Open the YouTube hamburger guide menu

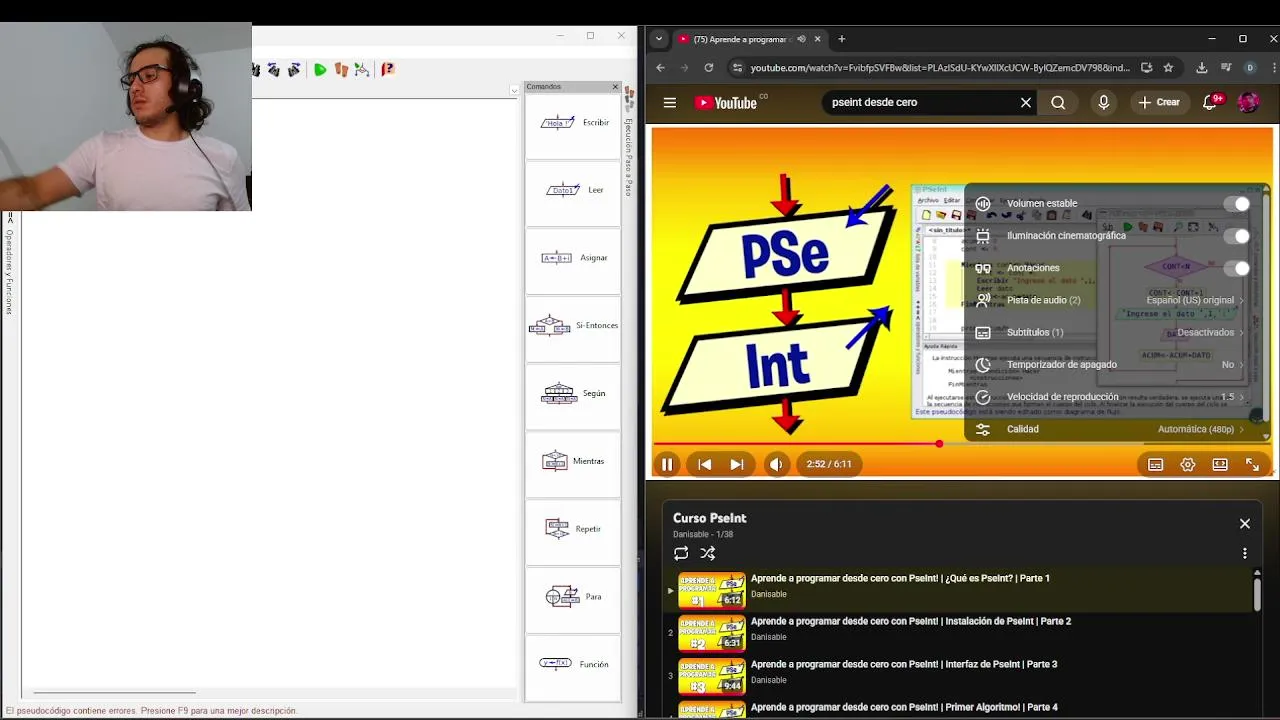(670, 102)
